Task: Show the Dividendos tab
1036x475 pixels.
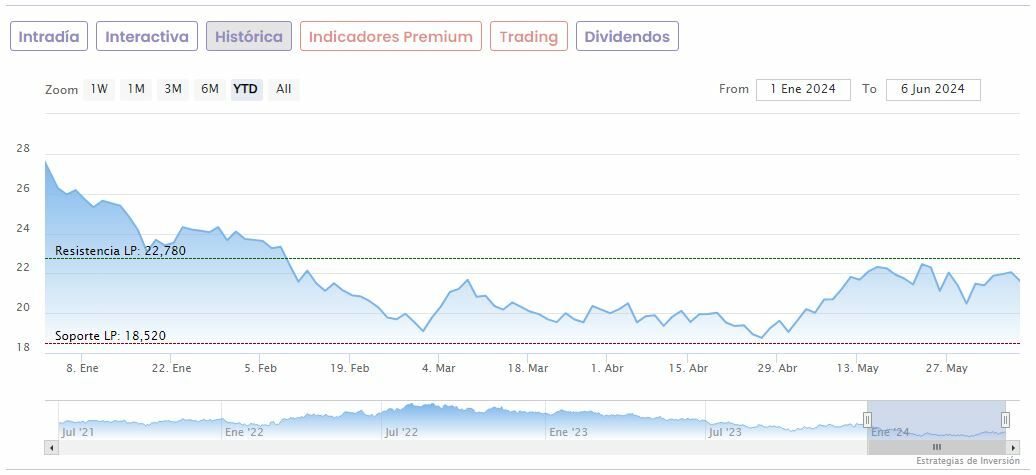Action: (x=627, y=37)
